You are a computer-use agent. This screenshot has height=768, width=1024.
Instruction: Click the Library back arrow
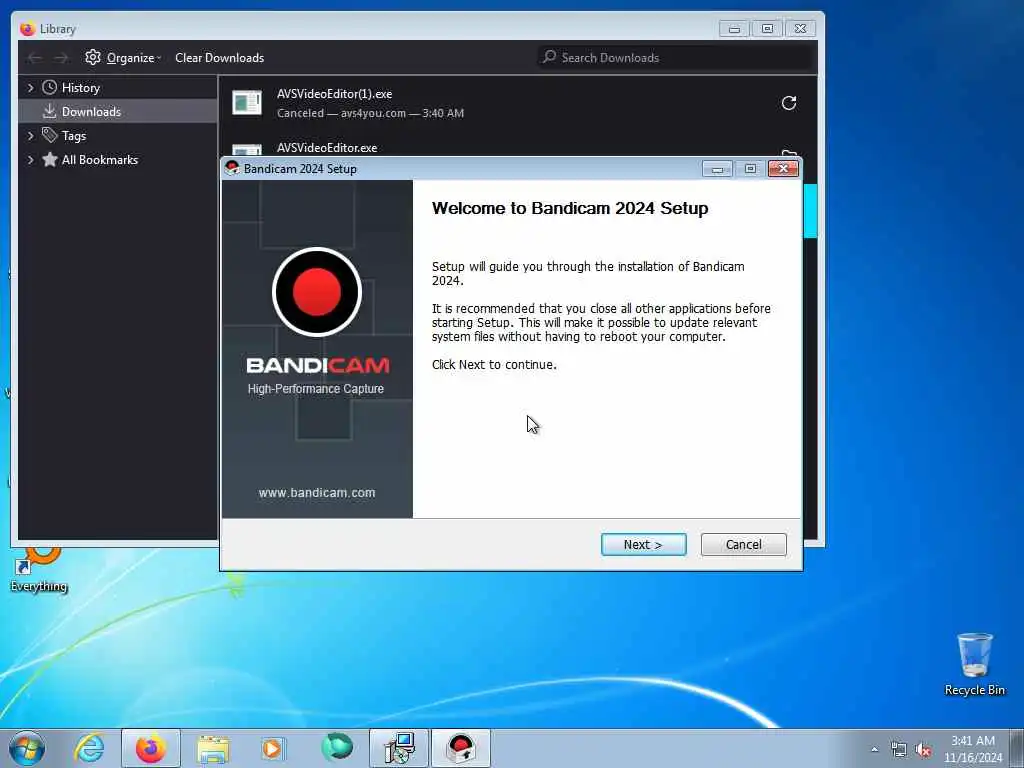(35, 57)
